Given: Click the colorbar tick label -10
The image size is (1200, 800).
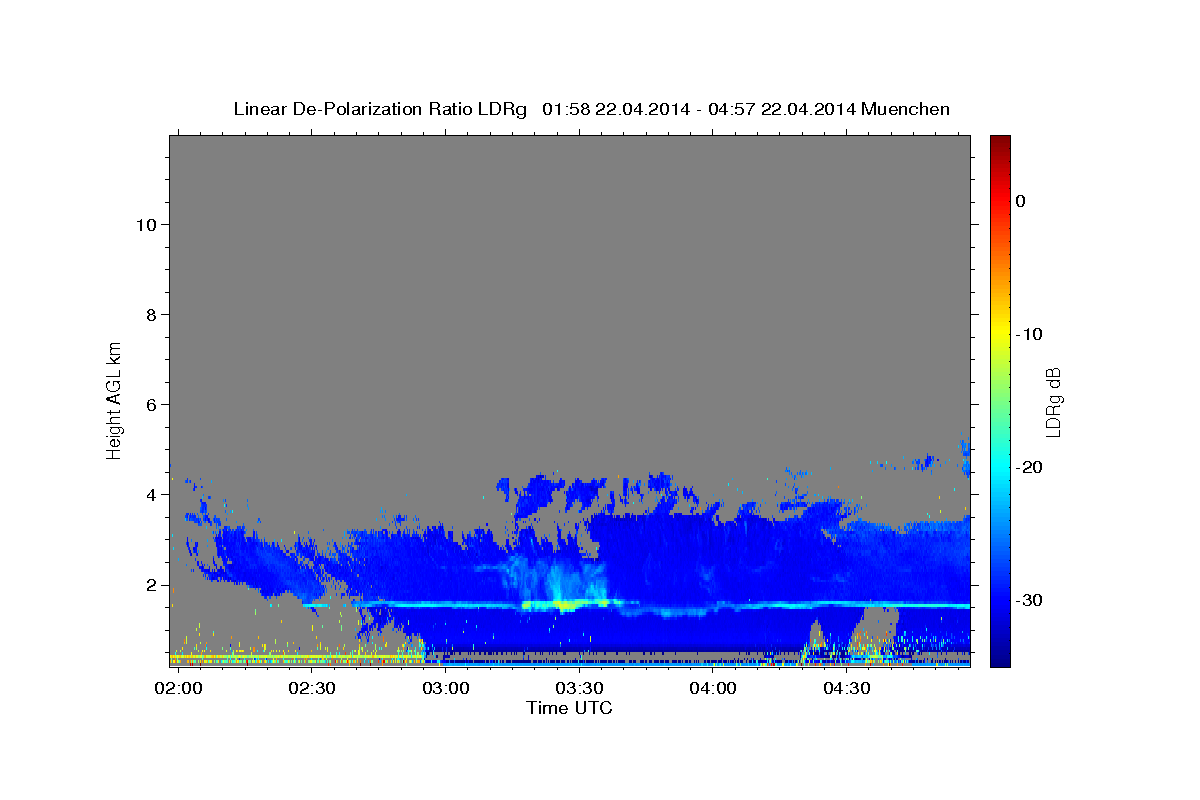Looking at the screenshot, I should [x=1031, y=334].
